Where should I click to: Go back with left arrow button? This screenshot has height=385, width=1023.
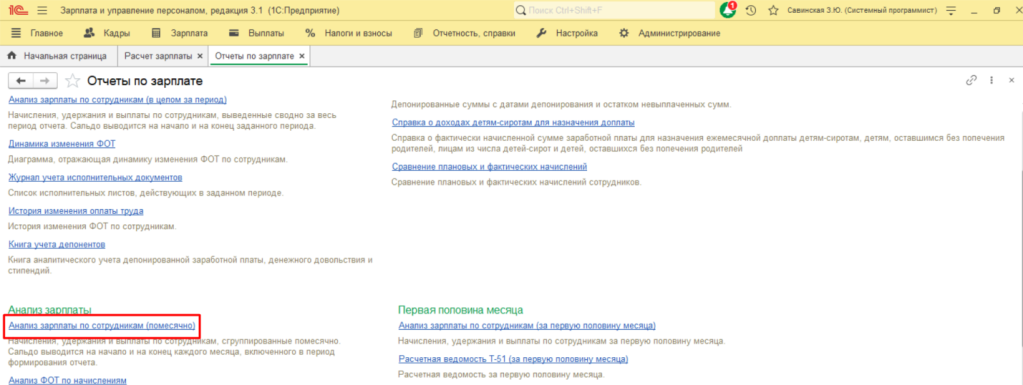(21, 81)
